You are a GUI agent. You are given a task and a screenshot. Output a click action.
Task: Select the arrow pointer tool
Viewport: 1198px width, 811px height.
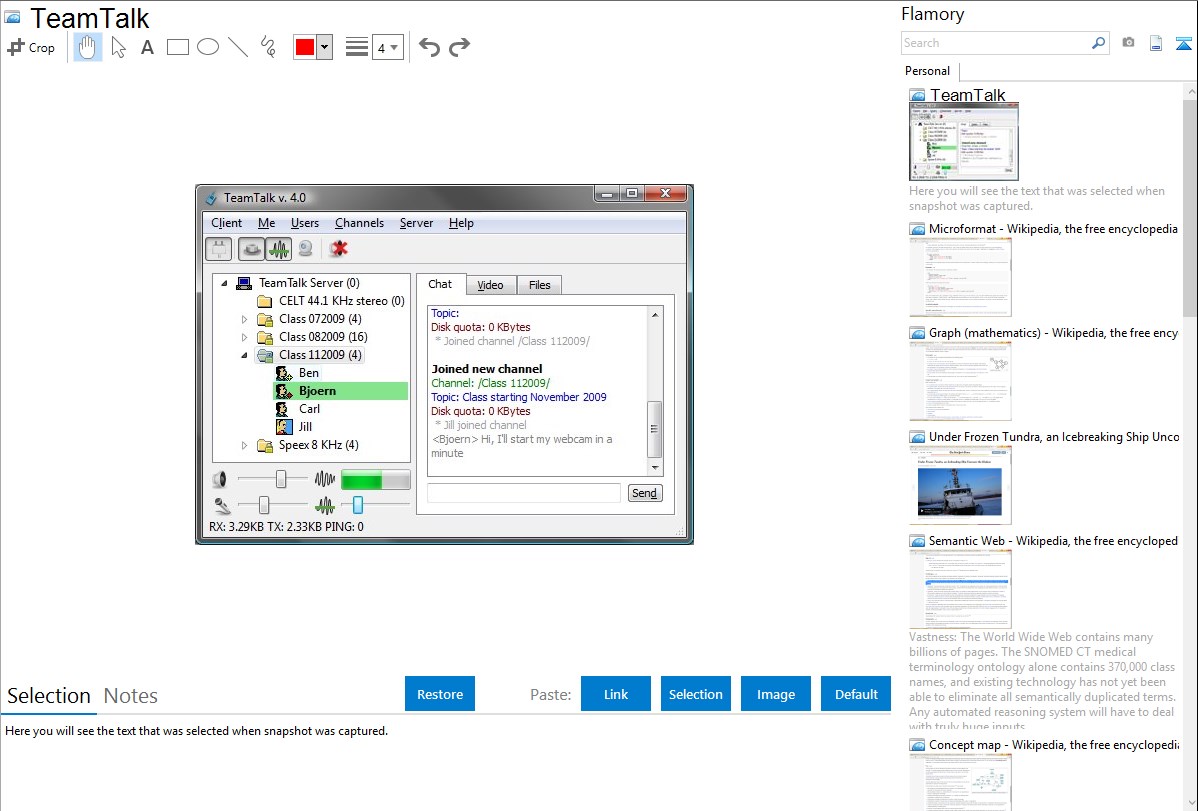[x=118, y=47]
